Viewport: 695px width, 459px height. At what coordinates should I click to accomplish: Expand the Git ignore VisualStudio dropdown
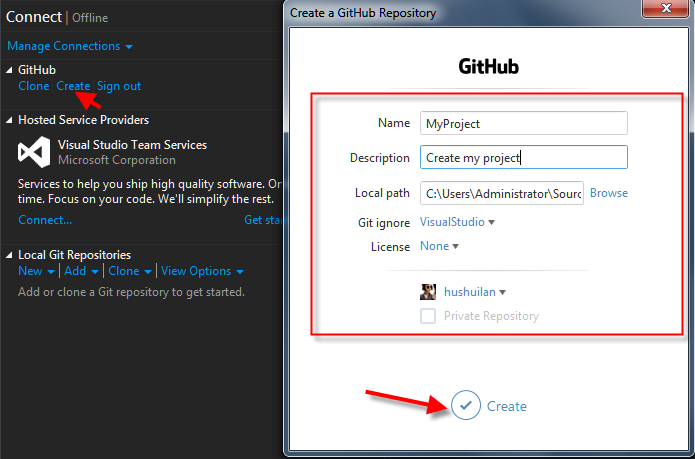tap(458, 222)
